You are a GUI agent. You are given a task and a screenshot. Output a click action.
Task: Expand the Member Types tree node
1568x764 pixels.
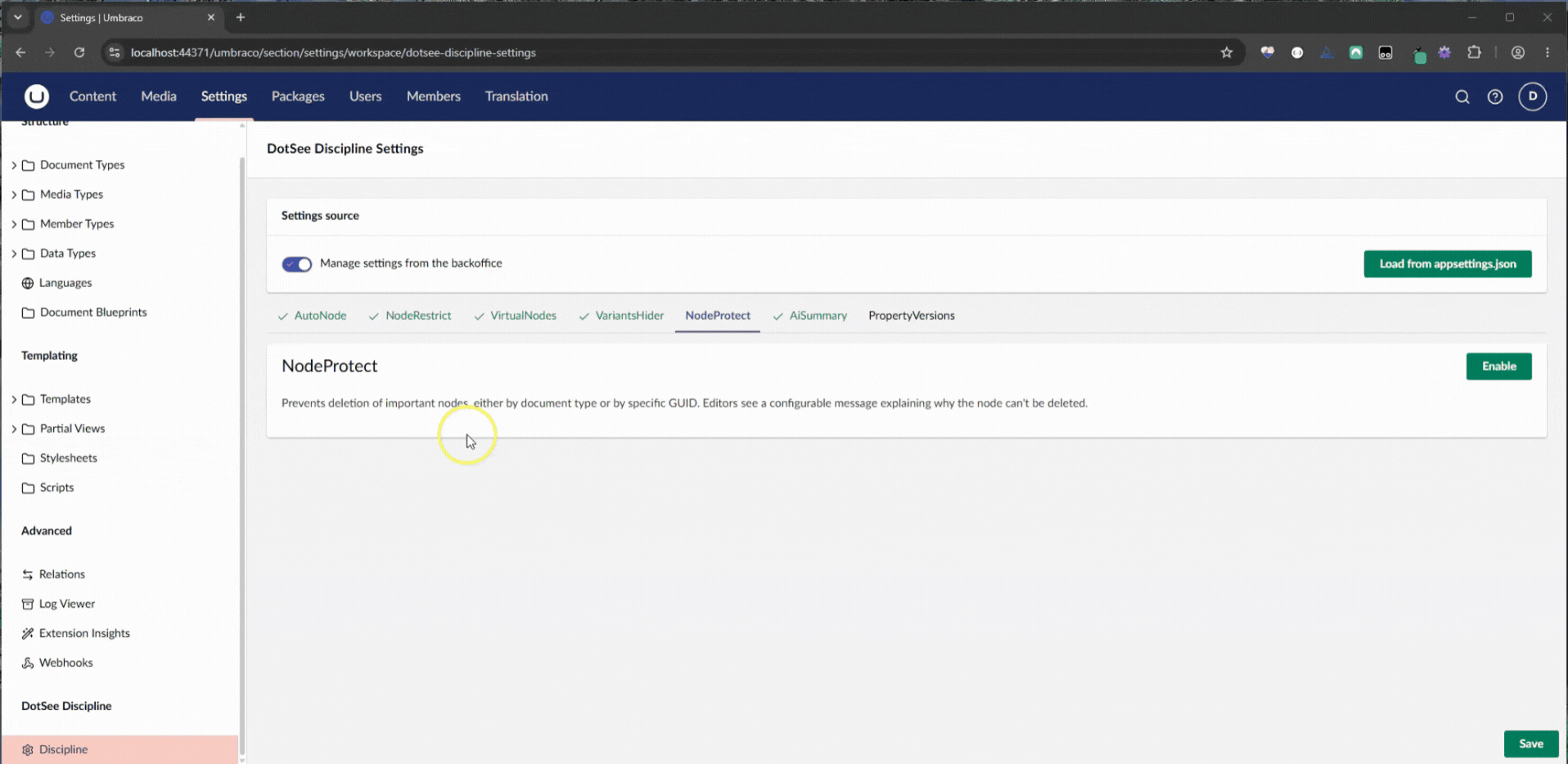(x=14, y=224)
